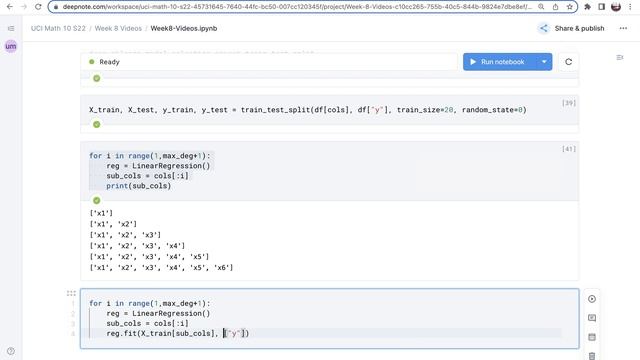This screenshot has height=360, width=640.
Task: Click 'reg = LinearRegression()' in the active cell
Action: 158,313
